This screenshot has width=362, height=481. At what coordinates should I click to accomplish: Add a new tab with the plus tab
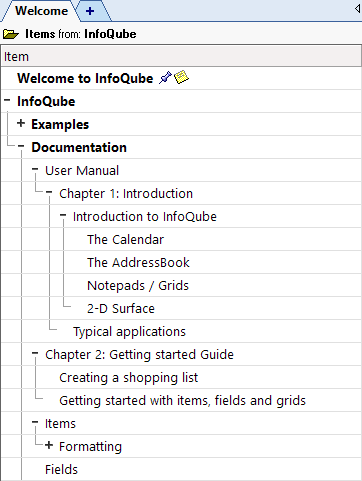click(90, 11)
